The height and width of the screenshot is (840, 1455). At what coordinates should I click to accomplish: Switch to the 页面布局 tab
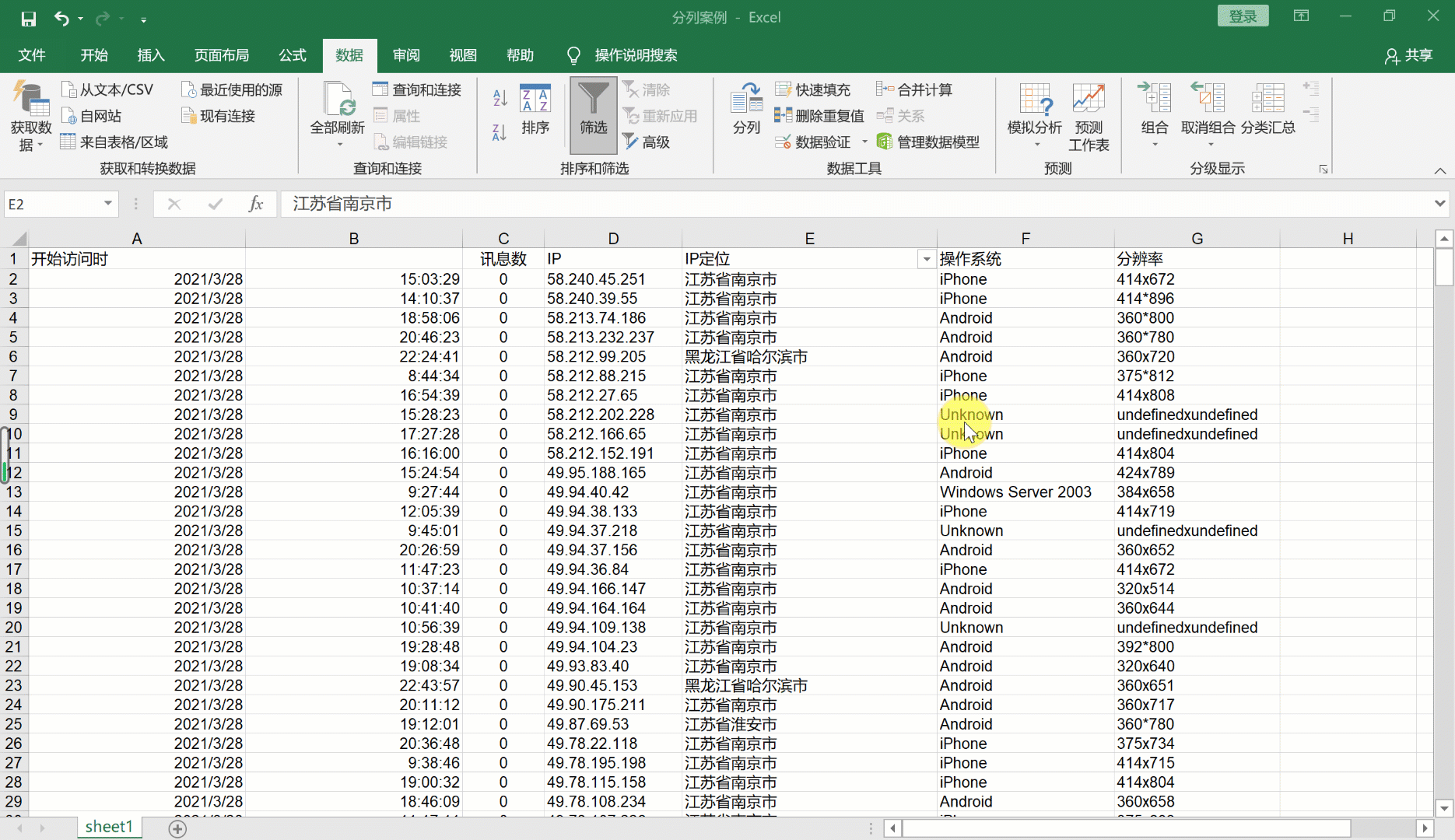pos(222,55)
